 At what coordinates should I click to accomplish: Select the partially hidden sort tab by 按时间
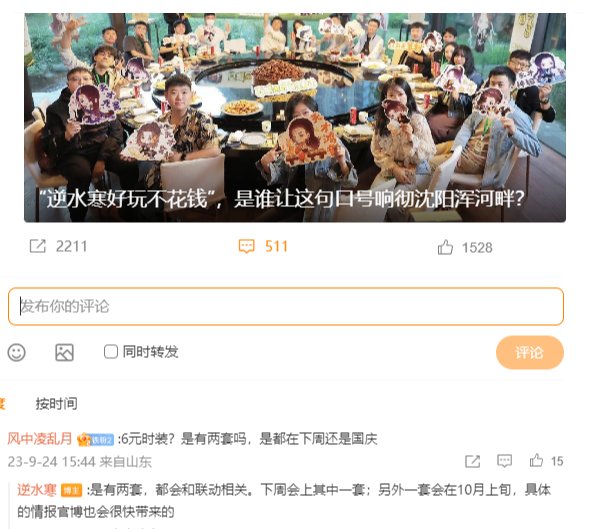2,404
